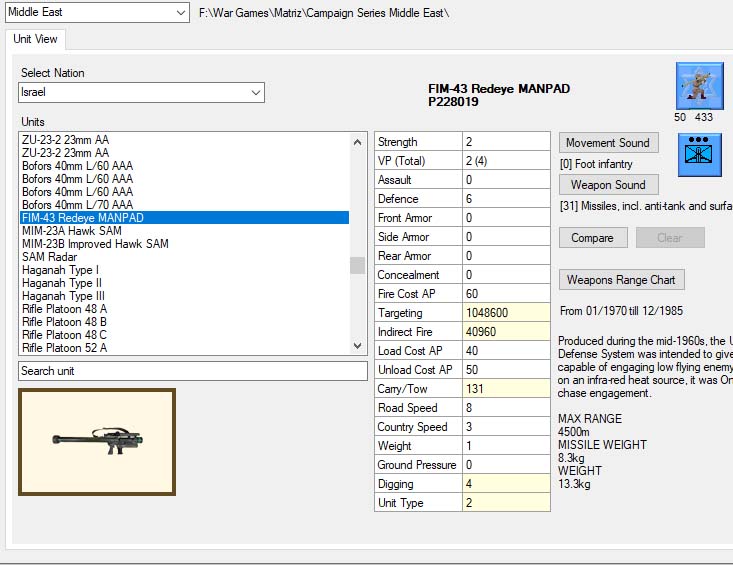Open the Middle East game dropdown
Viewport: 733px width, 565px height.
pyautogui.click(x=97, y=13)
